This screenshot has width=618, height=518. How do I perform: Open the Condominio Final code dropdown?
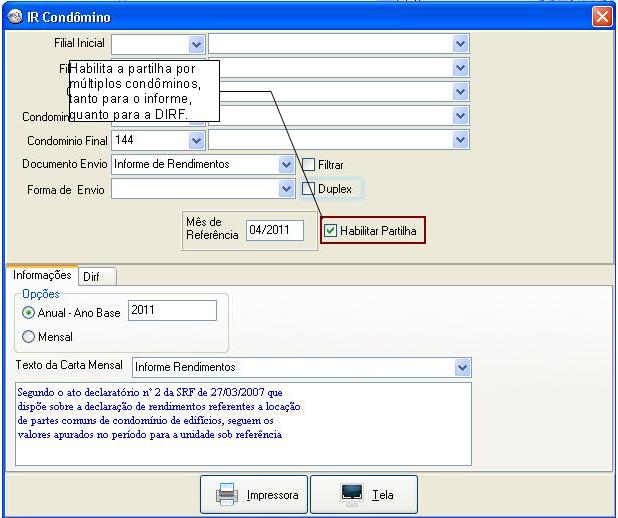point(196,140)
